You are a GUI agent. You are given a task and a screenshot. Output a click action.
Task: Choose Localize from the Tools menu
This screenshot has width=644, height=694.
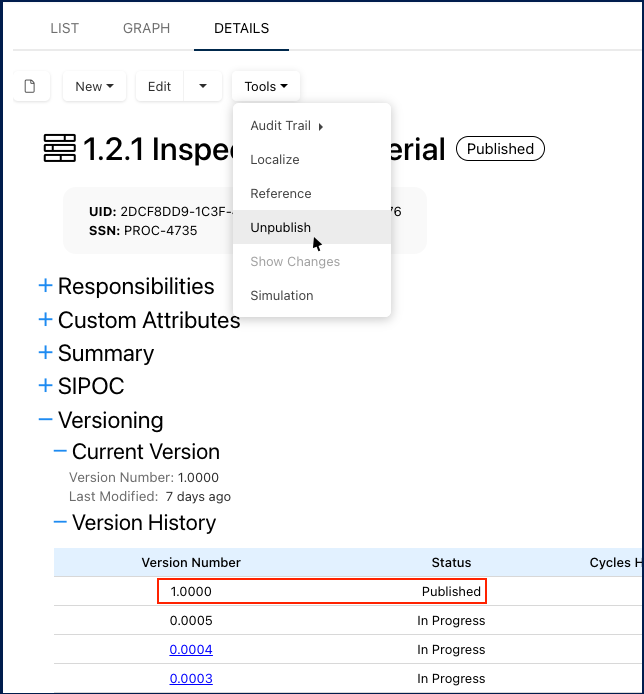point(275,160)
